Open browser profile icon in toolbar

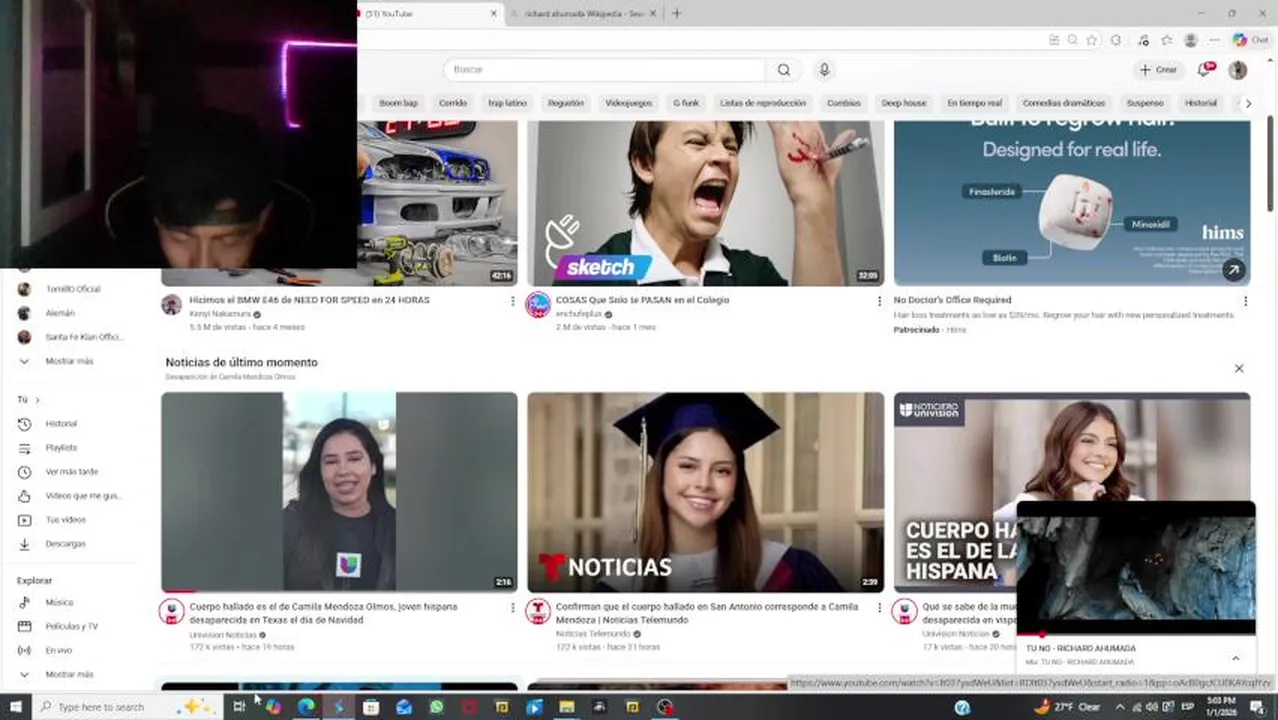tap(1190, 40)
